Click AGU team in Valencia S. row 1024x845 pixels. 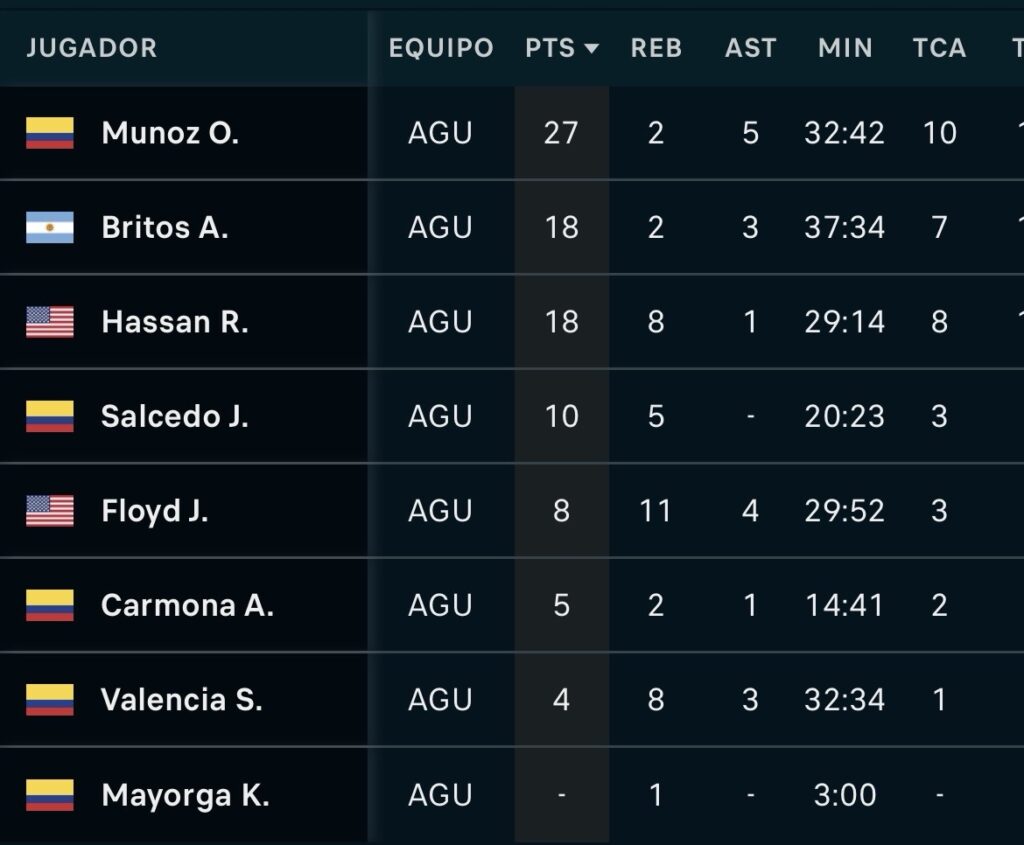(x=440, y=700)
